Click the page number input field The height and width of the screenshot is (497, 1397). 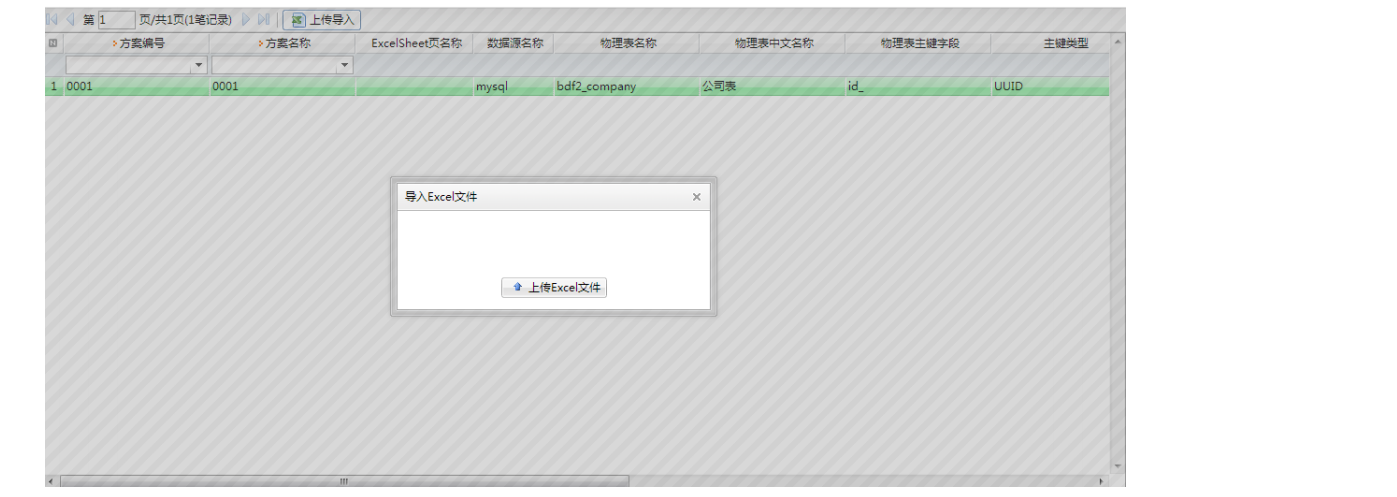click(x=116, y=19)
